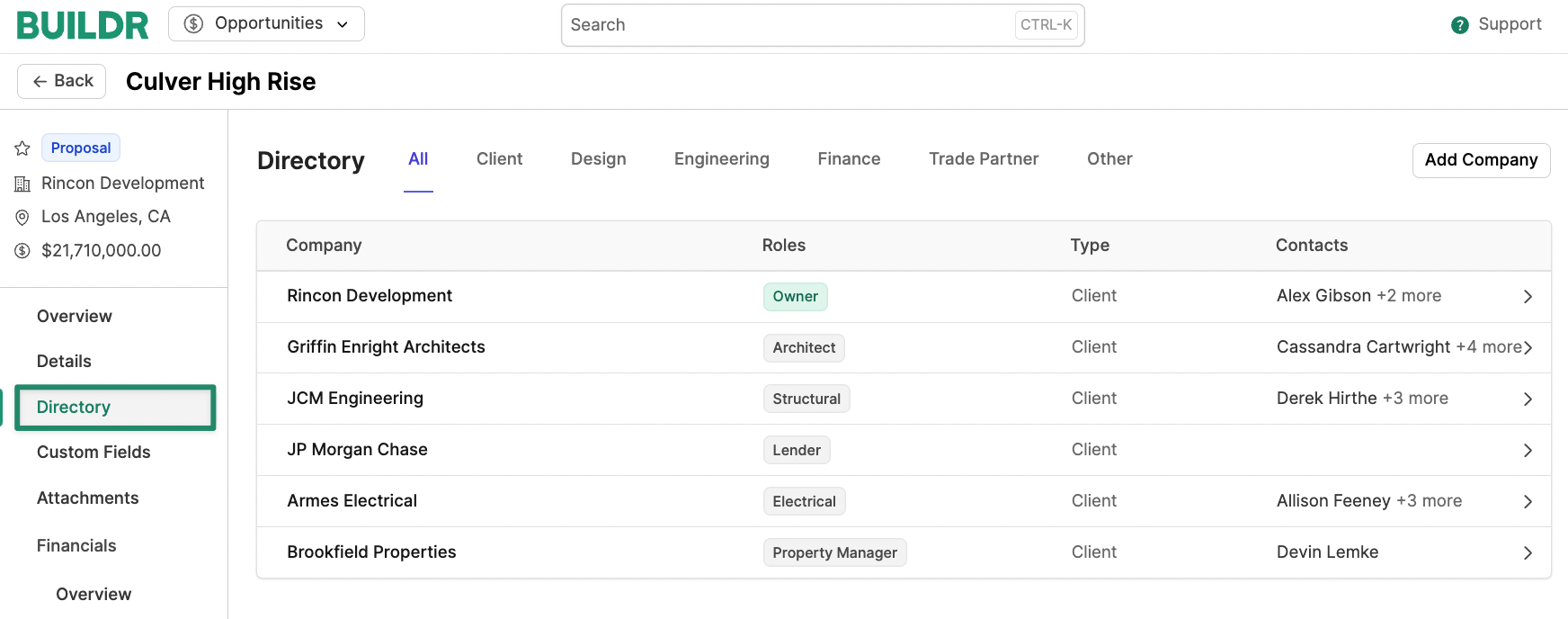Open the Support link
Image resolution: width=1568 pixels, height=619 pixels.
click(1510, 24)
